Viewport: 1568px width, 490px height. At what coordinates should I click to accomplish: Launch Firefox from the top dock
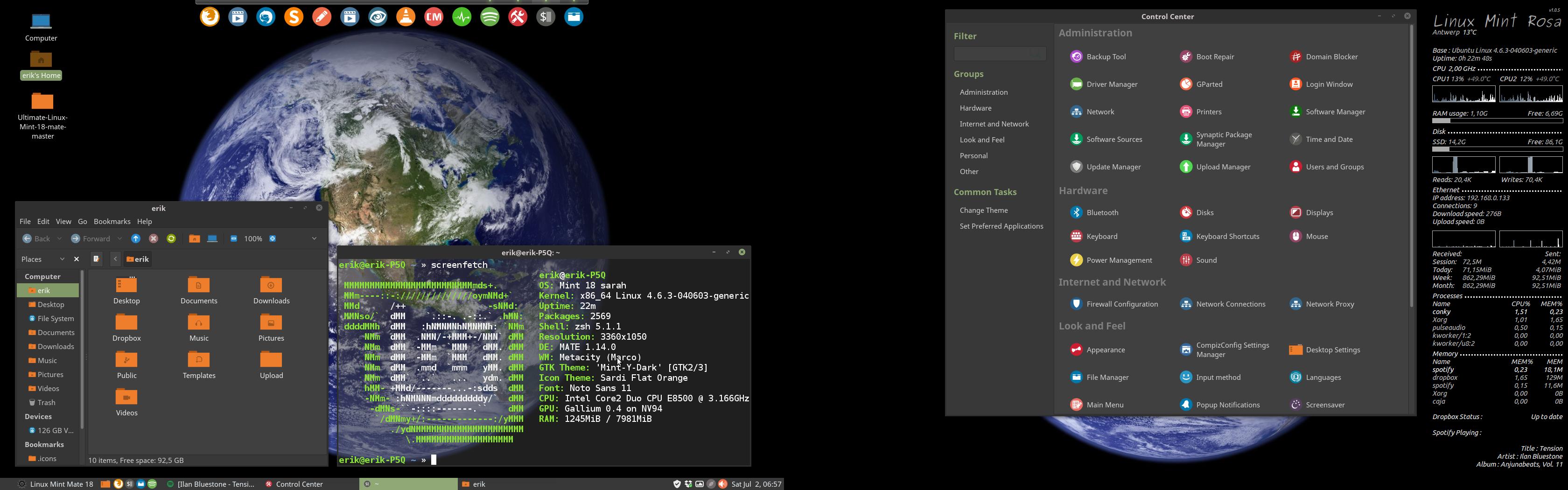210,17
